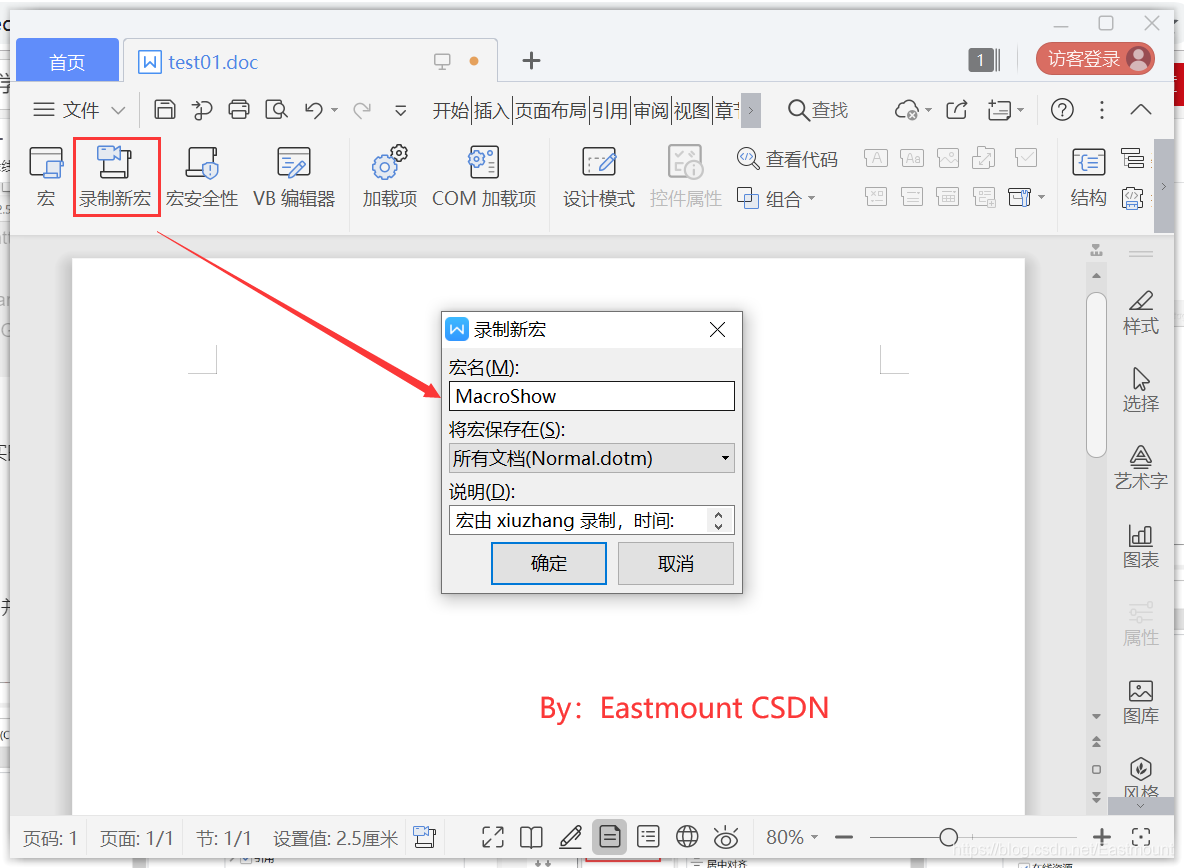
Task: Open 样式 styles side panel
Action: (x=1140, y=312)
